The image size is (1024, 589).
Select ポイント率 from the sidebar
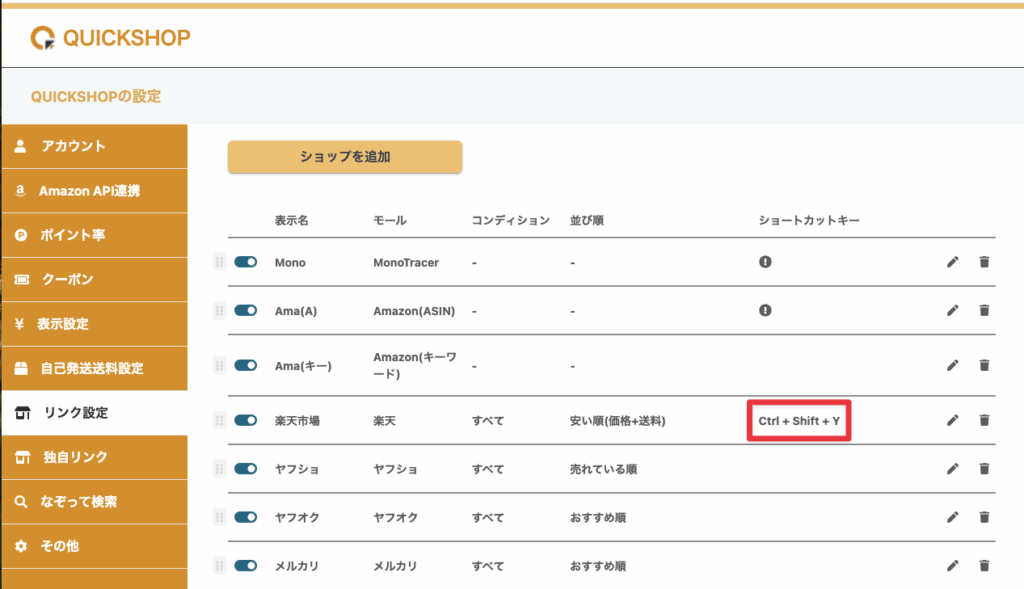[x=93, y=235]
